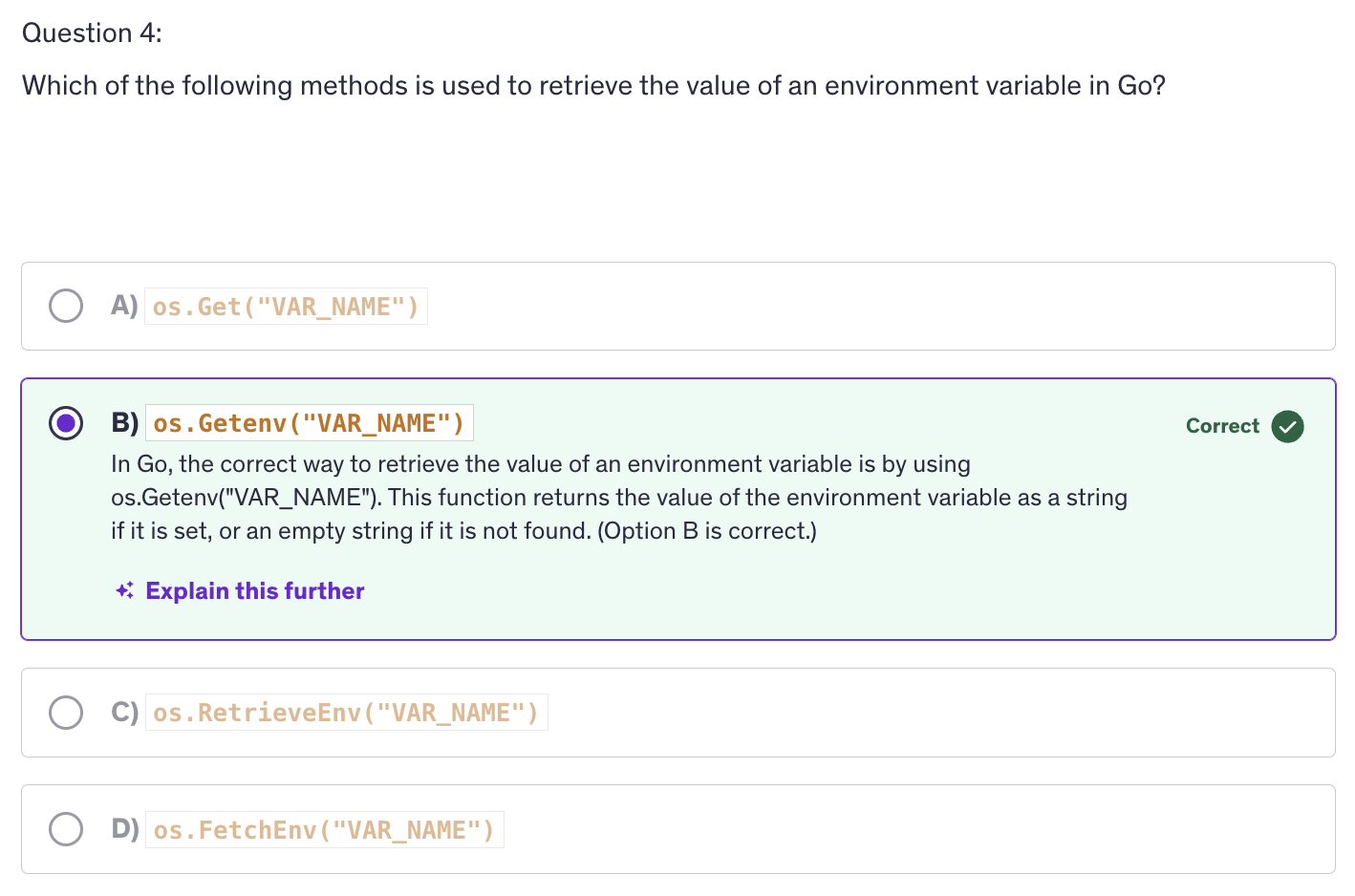Click the D) letter label
This screenshot has width=1355, height=896.
click(125, 829)
